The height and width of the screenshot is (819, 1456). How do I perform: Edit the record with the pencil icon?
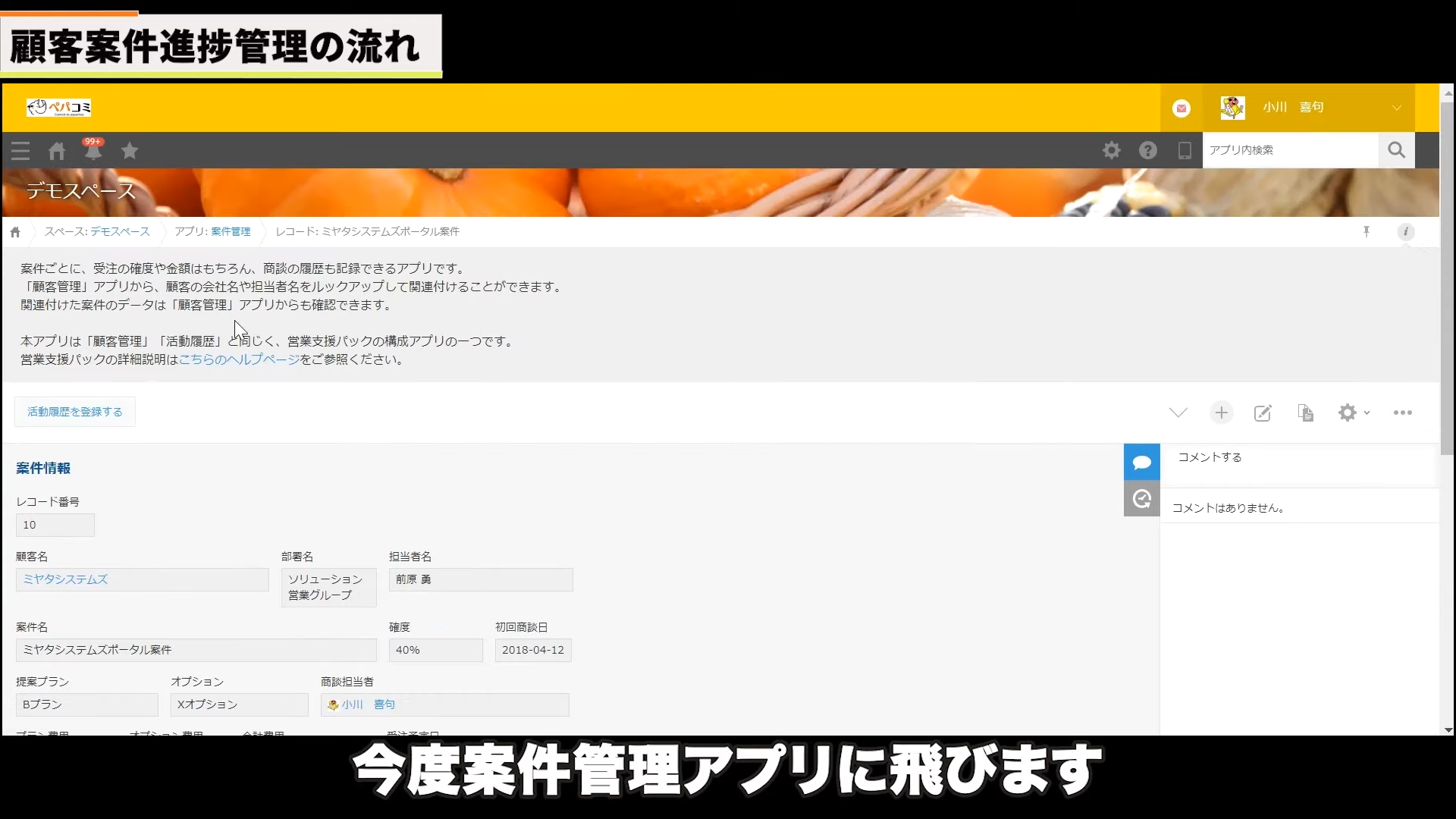(x=1263, y=413)
